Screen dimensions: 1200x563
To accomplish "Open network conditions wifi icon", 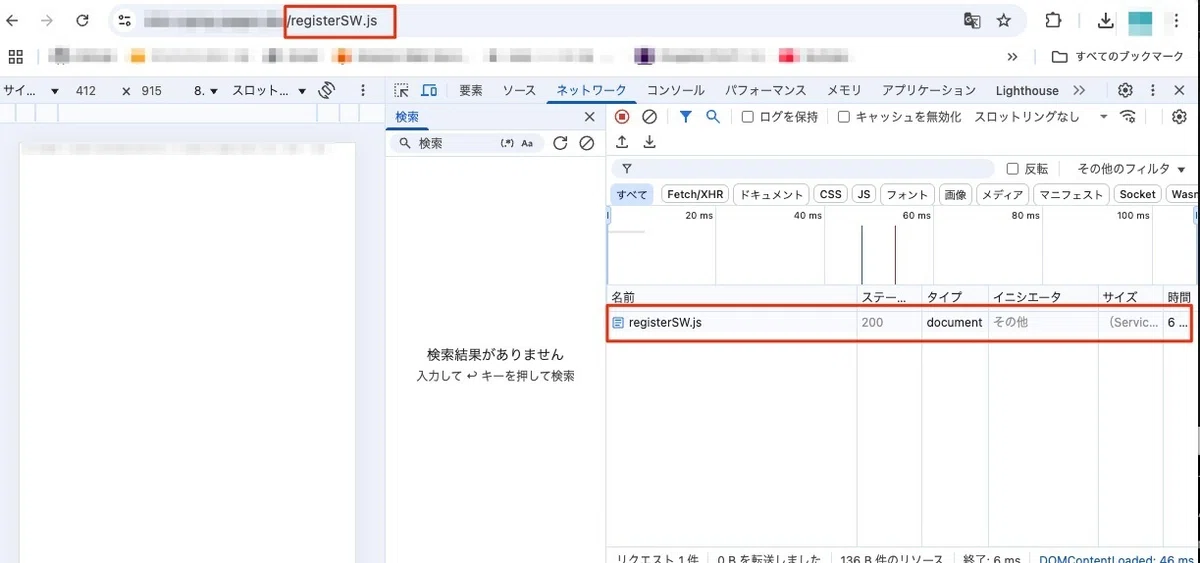I will 1128,117.
